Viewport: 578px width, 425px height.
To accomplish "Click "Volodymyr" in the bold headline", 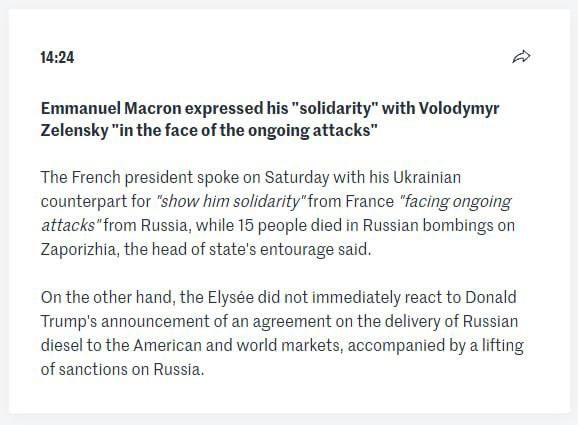I will pyautogui.click(x=459, y=109).
